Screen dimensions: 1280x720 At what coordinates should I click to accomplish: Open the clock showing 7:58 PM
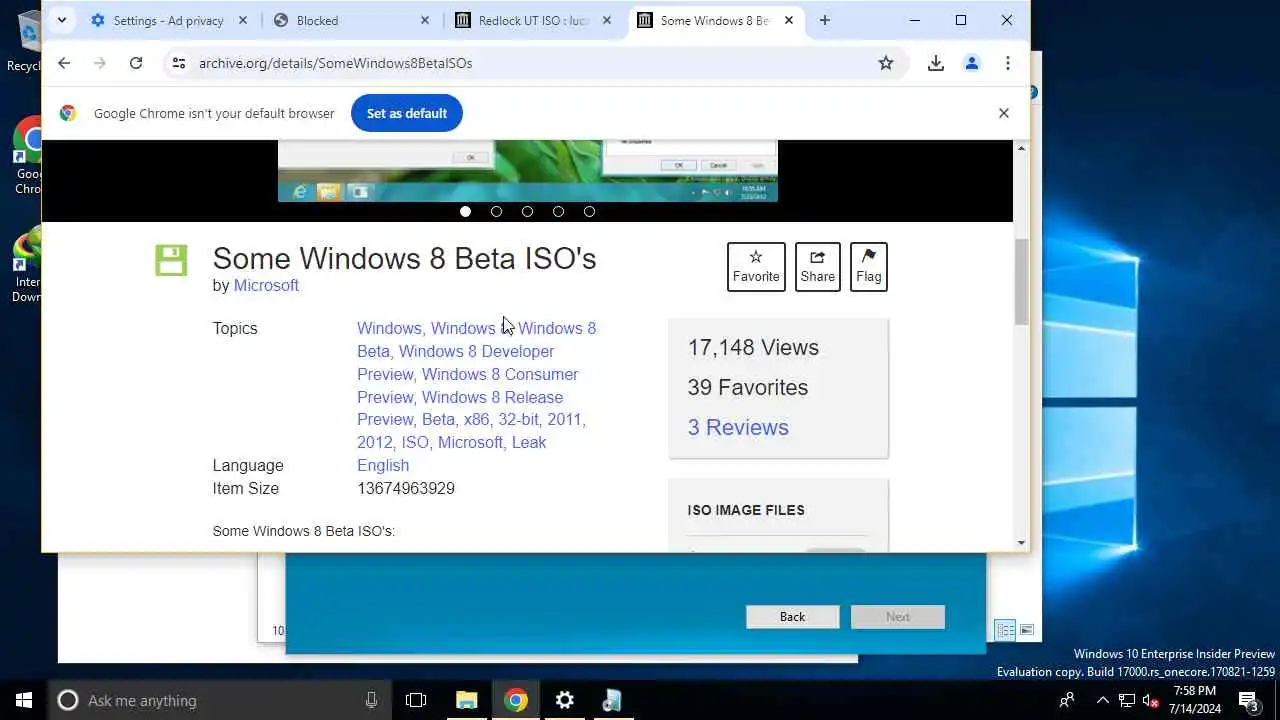[1194, 700]
